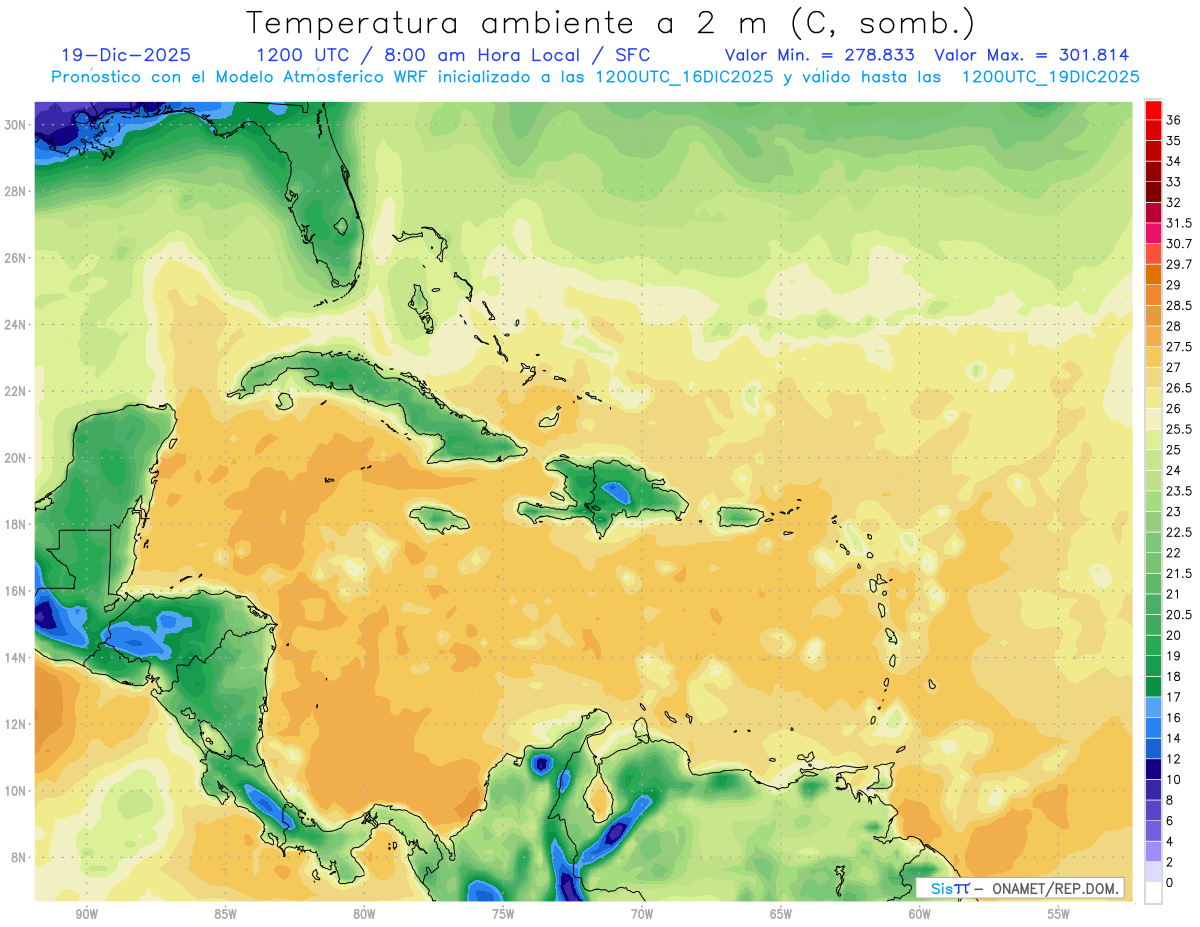Click latitude axis label '28N'

(15, 191)
